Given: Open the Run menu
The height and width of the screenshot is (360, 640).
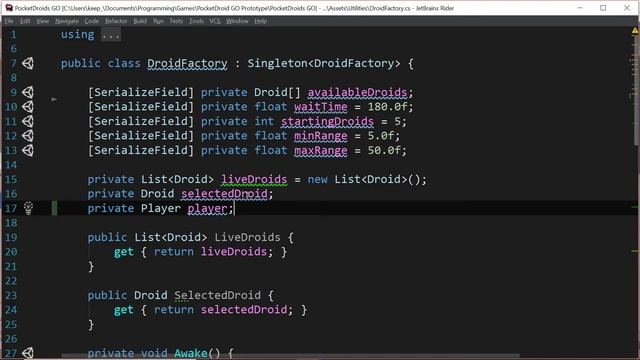Looking at the screenshot, I should click(x=158, y=21).
